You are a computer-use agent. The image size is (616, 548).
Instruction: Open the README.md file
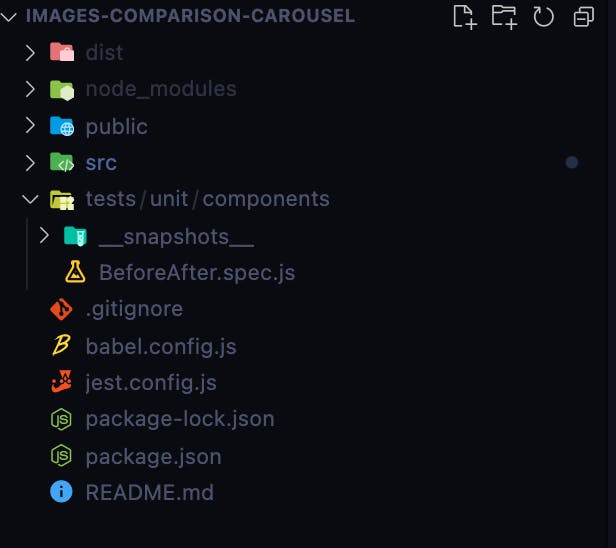(x=150, y=492)
